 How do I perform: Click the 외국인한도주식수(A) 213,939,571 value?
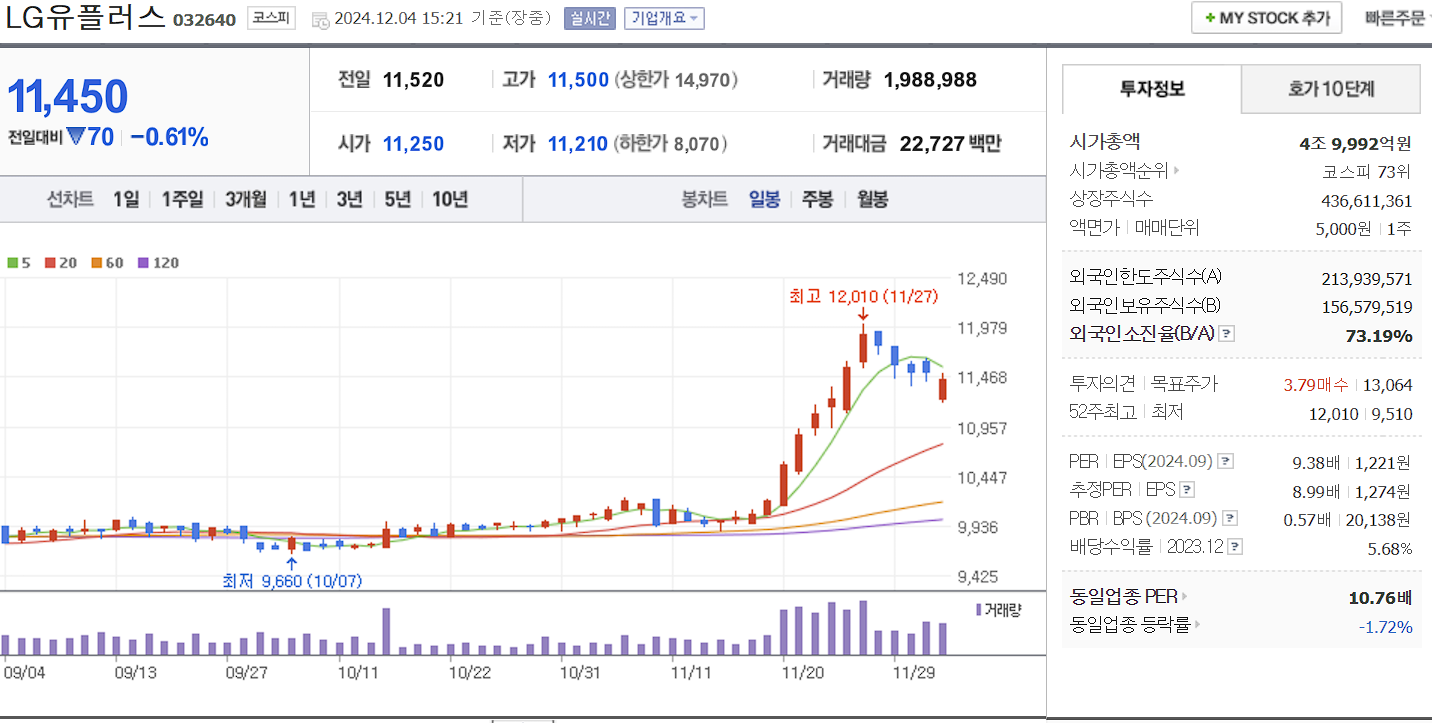[x=1367, y=278]
